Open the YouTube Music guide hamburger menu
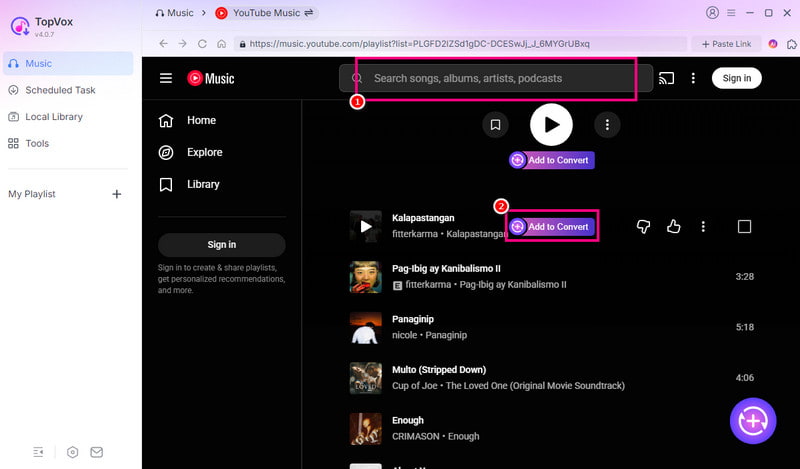 coord(166,78)
